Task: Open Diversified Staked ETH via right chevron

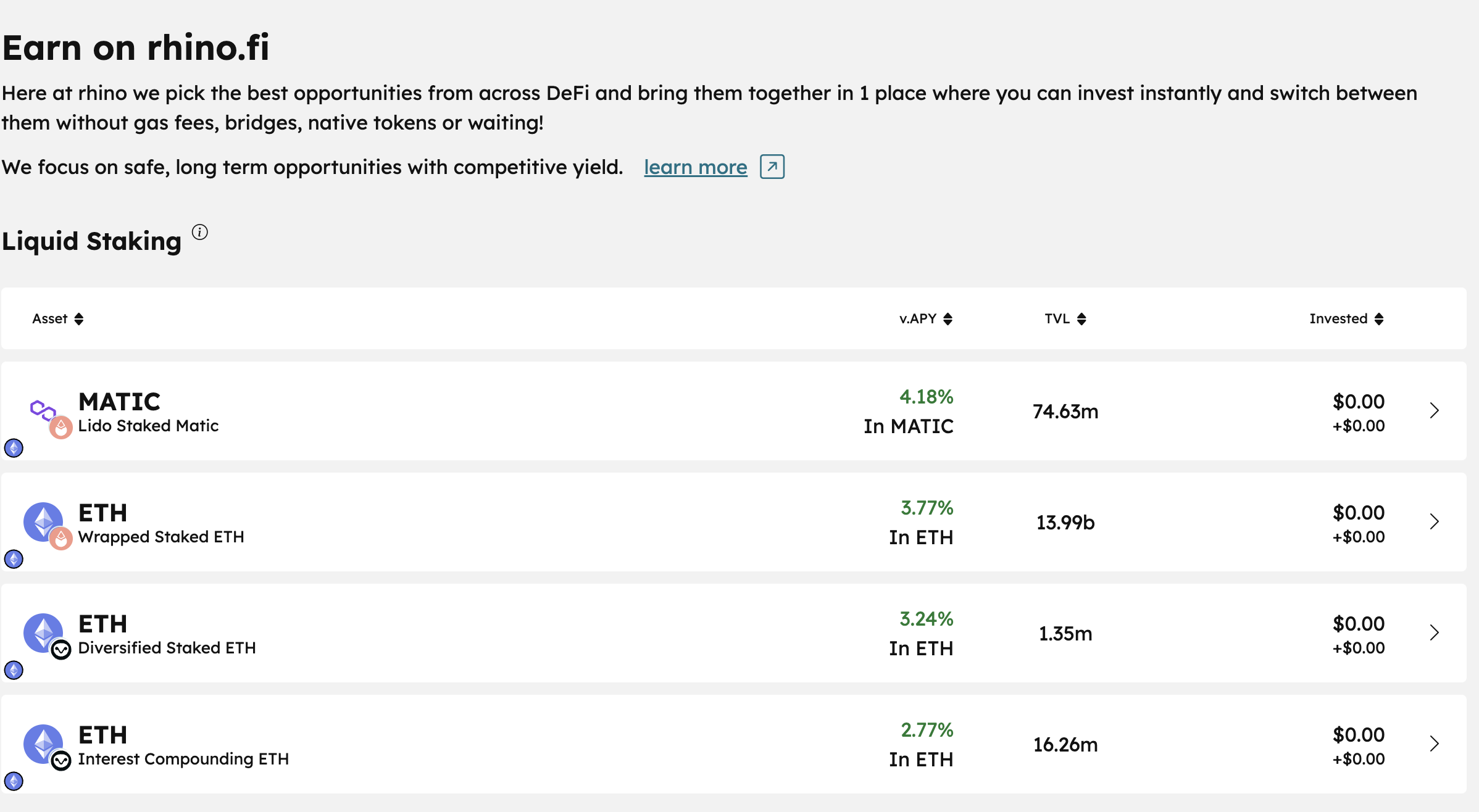Action: point(1435,633)
